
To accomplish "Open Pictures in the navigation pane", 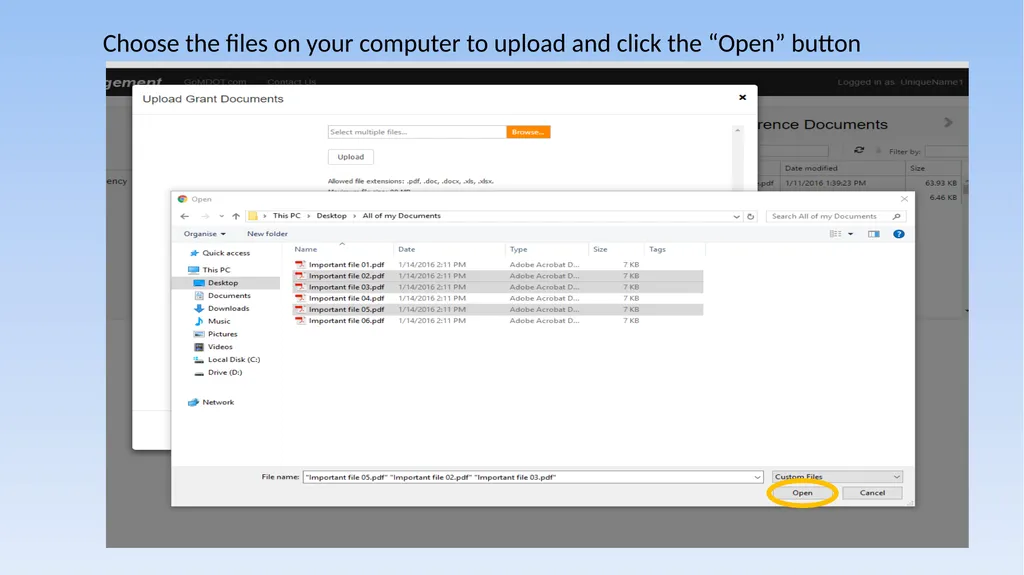I will pyautogui.click(x=222, y=334).
